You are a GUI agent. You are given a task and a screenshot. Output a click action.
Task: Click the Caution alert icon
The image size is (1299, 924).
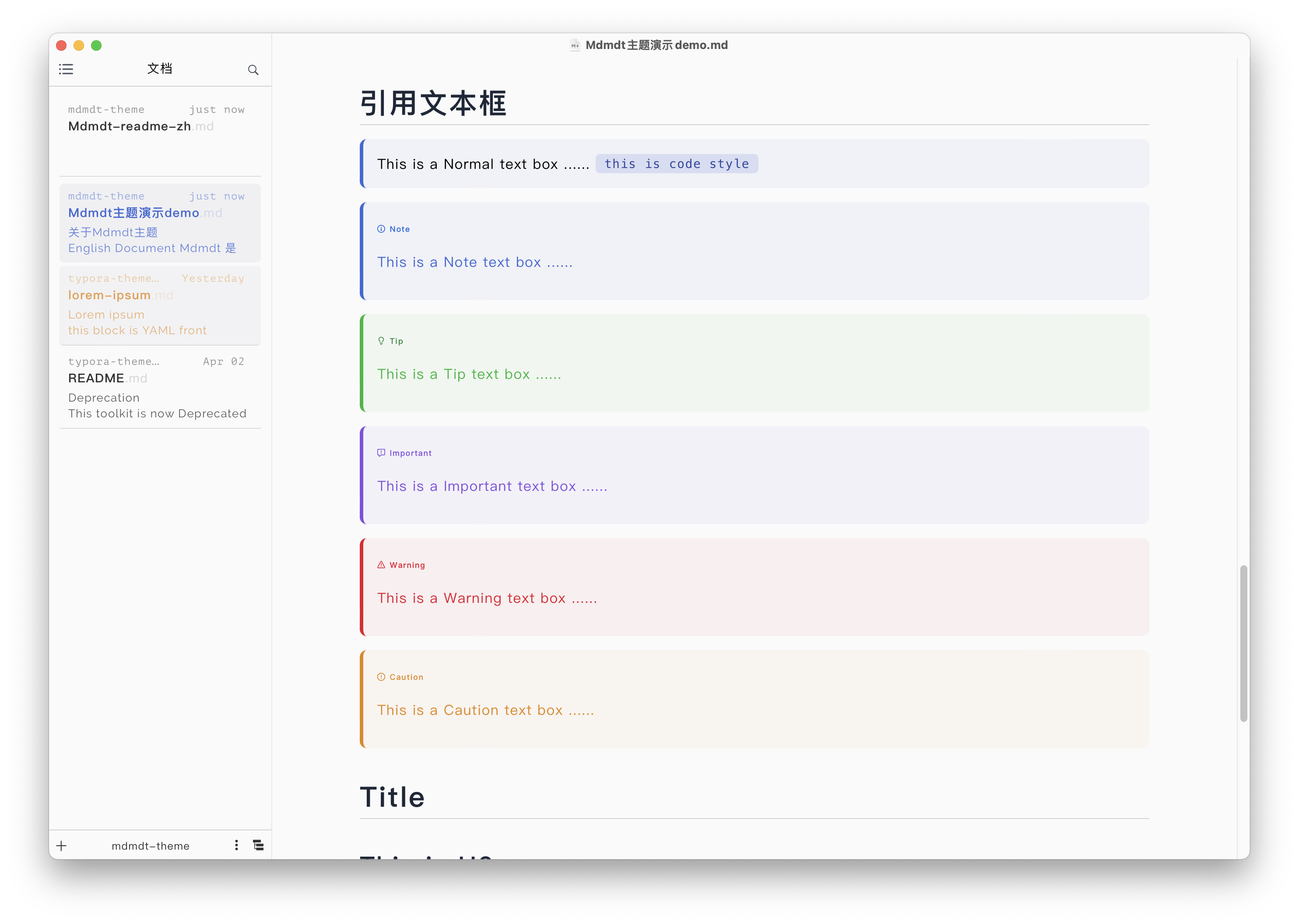[381, 677]
